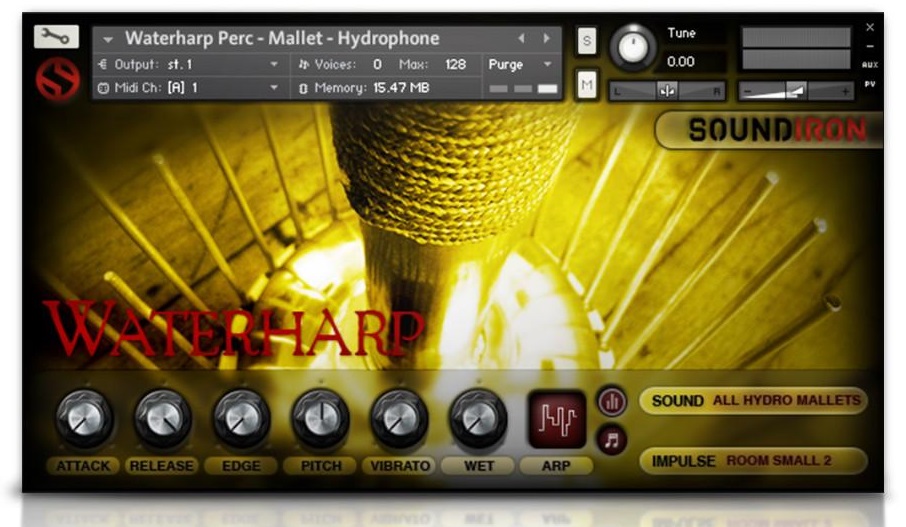This screenshot has width=906, height=527.
Task: Click the PITCH label
Action: coord(321,466)
